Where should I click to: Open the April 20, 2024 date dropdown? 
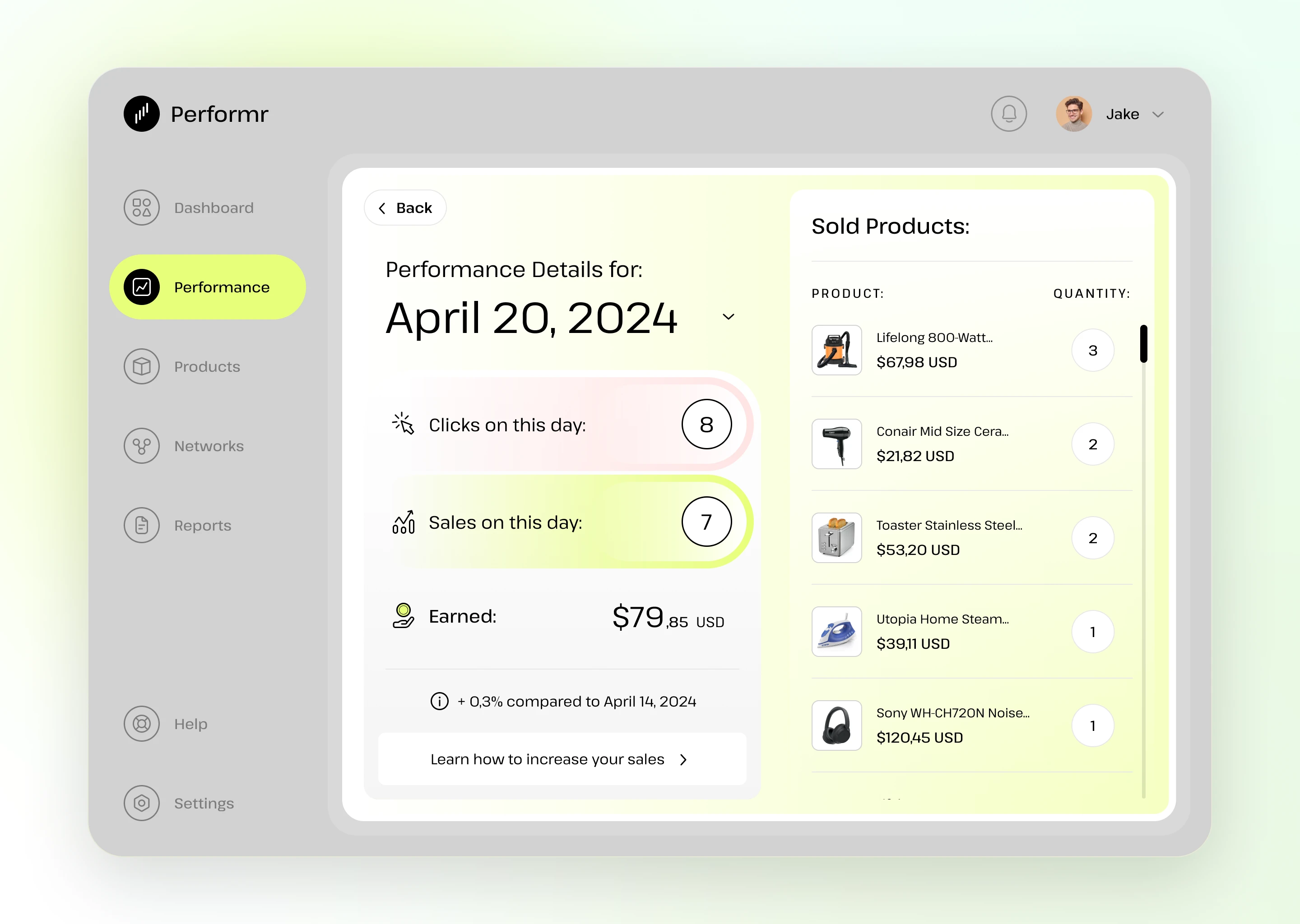pyautogui.click(x=728, y=317)
